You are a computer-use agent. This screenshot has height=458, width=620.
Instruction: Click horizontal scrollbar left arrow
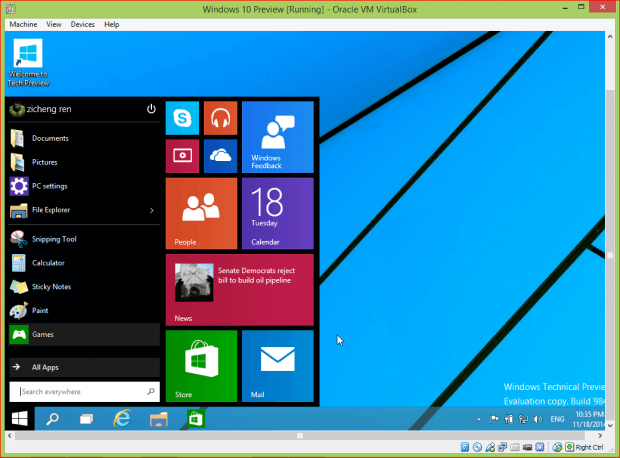pos(10,435)
